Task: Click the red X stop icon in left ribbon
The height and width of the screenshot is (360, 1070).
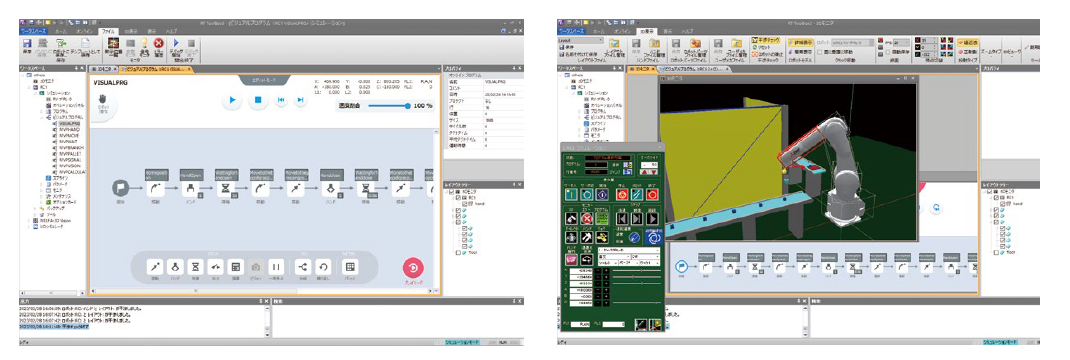Action: 158,44
